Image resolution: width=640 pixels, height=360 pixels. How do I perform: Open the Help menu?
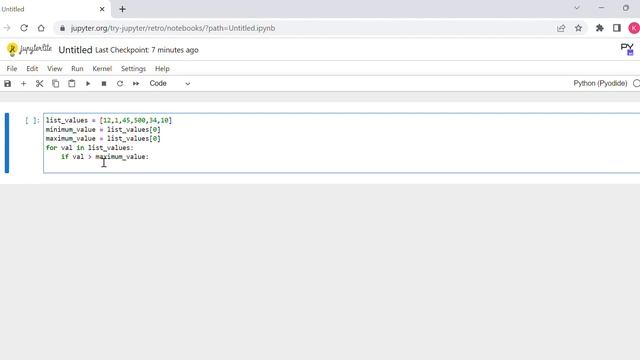[x=162, y=69]
